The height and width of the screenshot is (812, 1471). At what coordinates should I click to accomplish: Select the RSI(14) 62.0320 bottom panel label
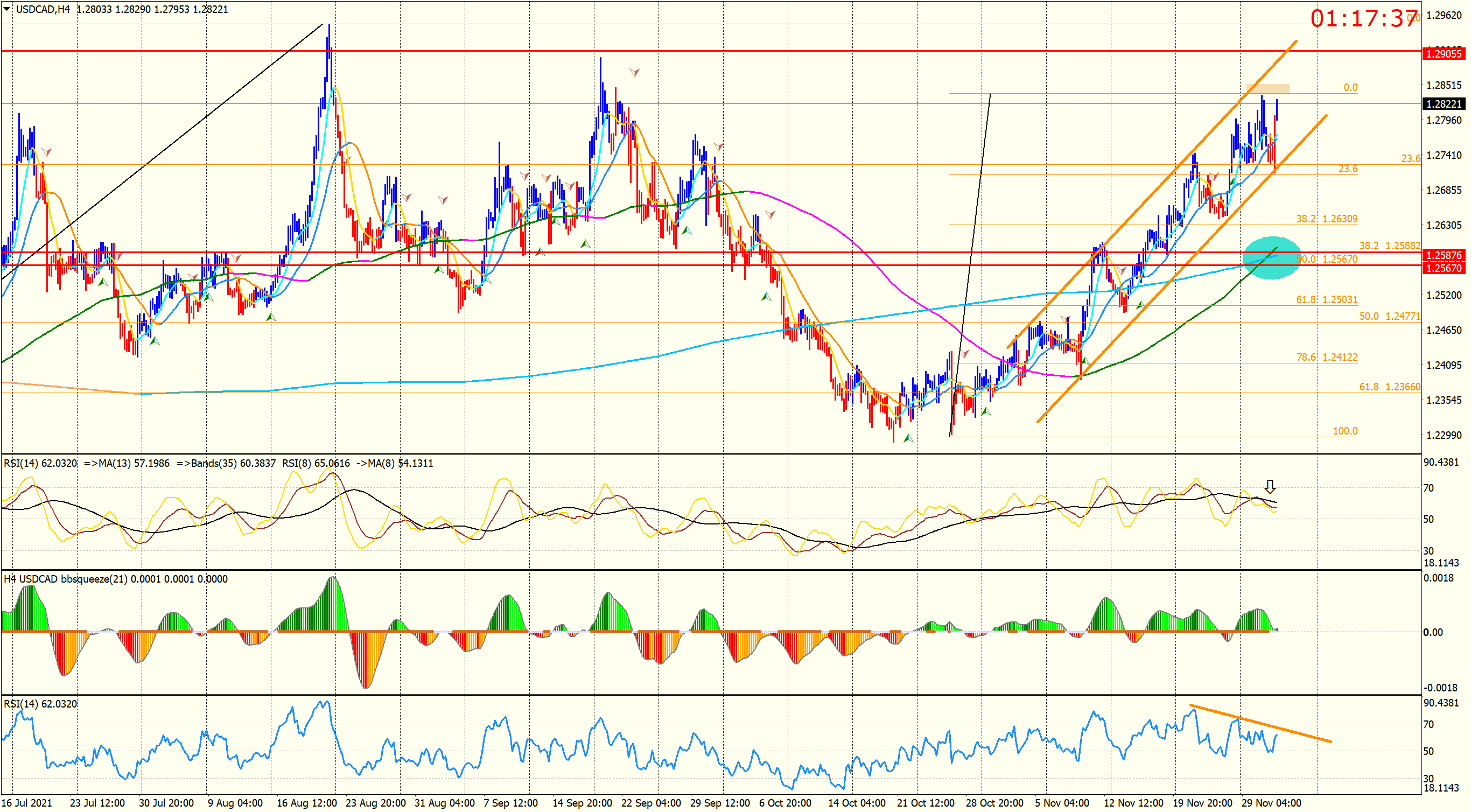tap(40, 704)
